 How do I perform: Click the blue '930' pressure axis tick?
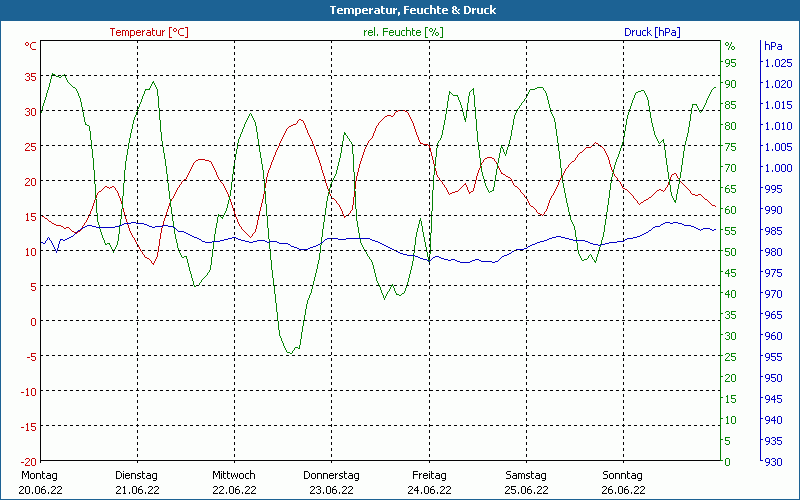click(x=773, y=462)
